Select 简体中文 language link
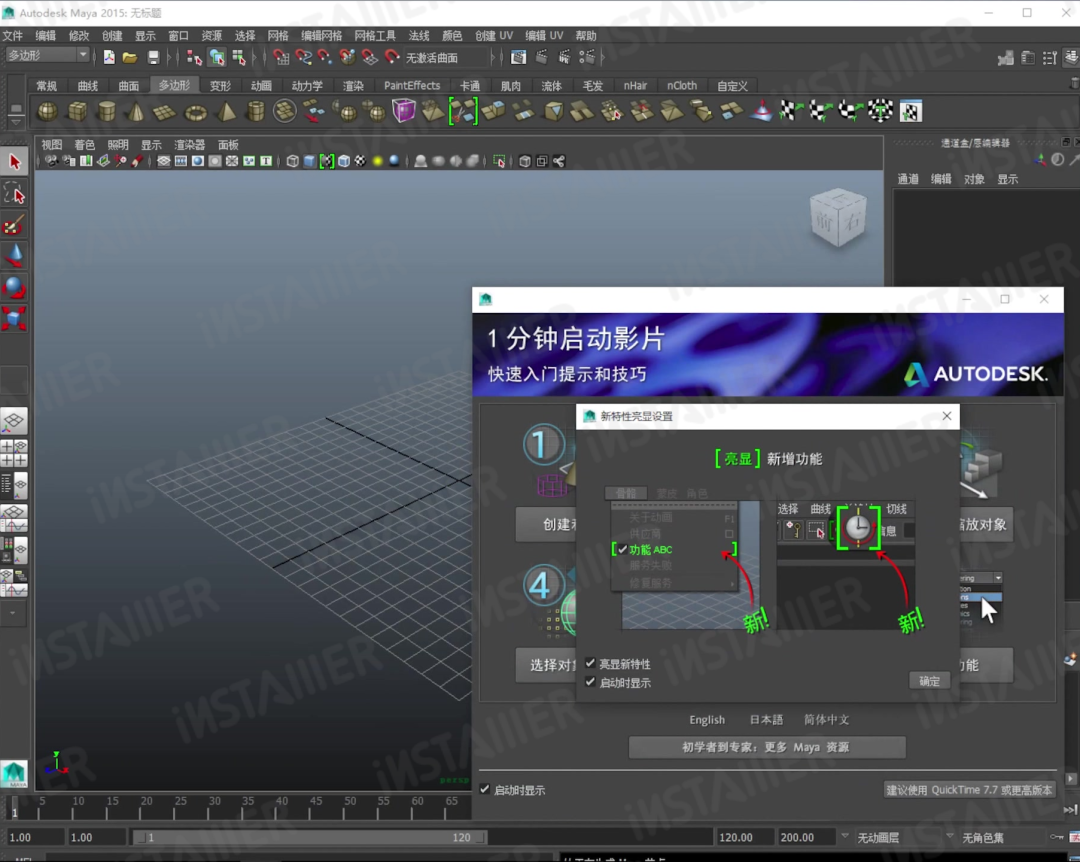The width and height of the screenshot is (1080, 862). point(826,719)
